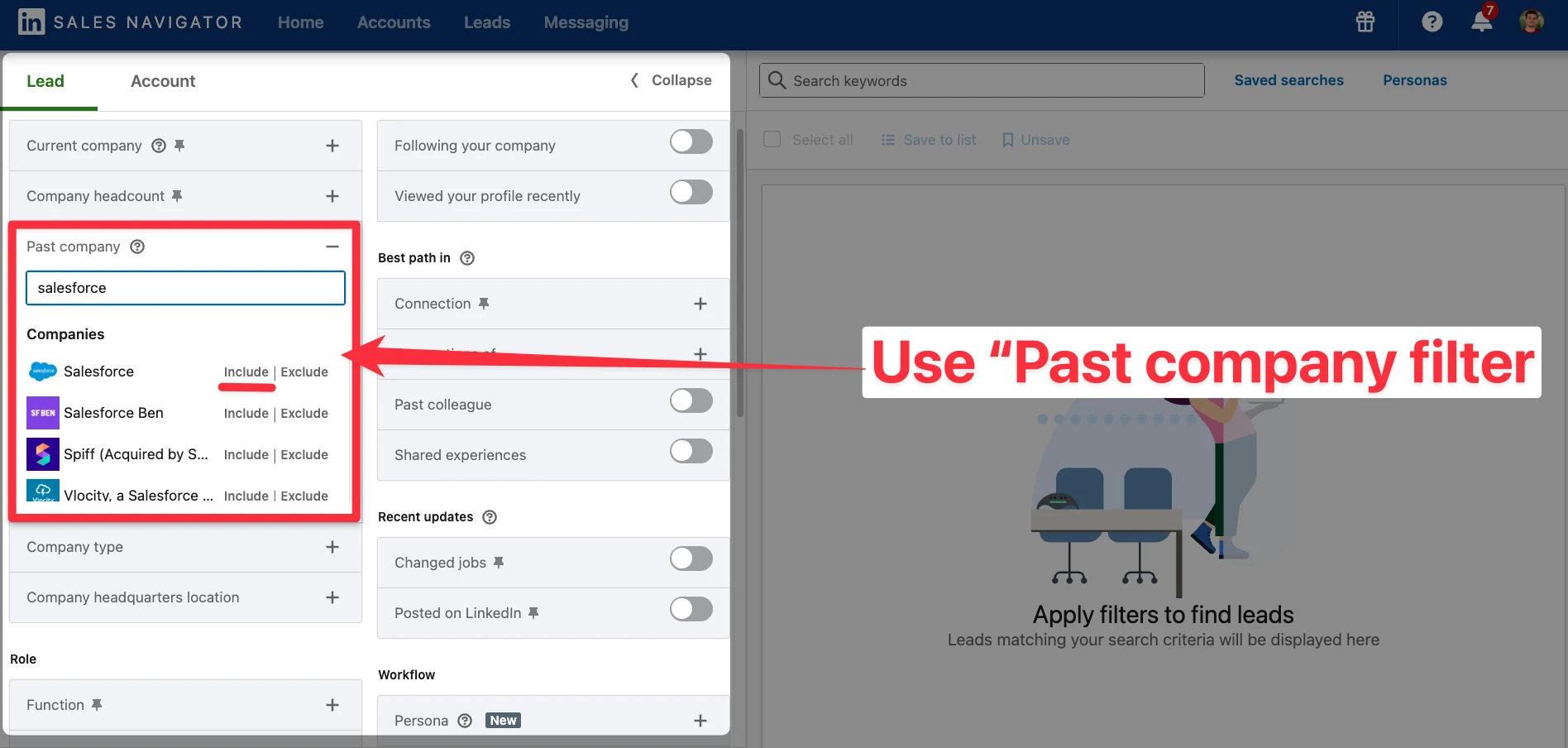The width and height of the screenshot is (1568, 748).
Task: Click the Search keywords box
Action: pos(982,80)
